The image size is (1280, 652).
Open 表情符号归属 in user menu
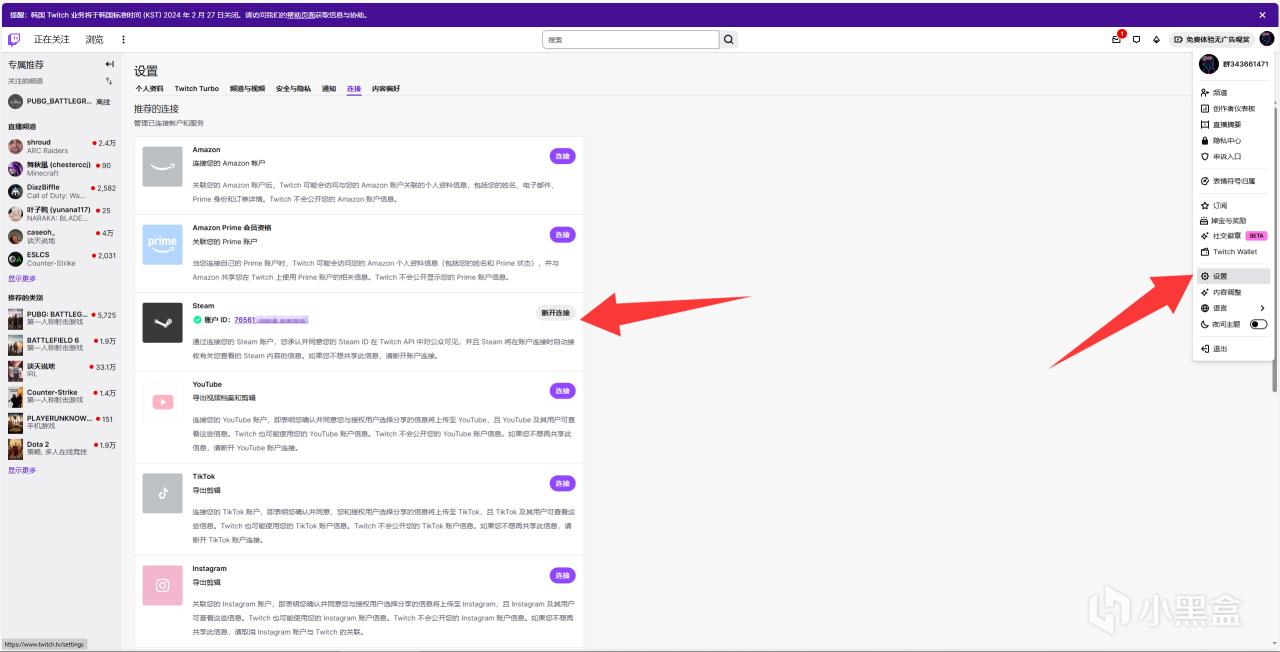point(1234,181)
